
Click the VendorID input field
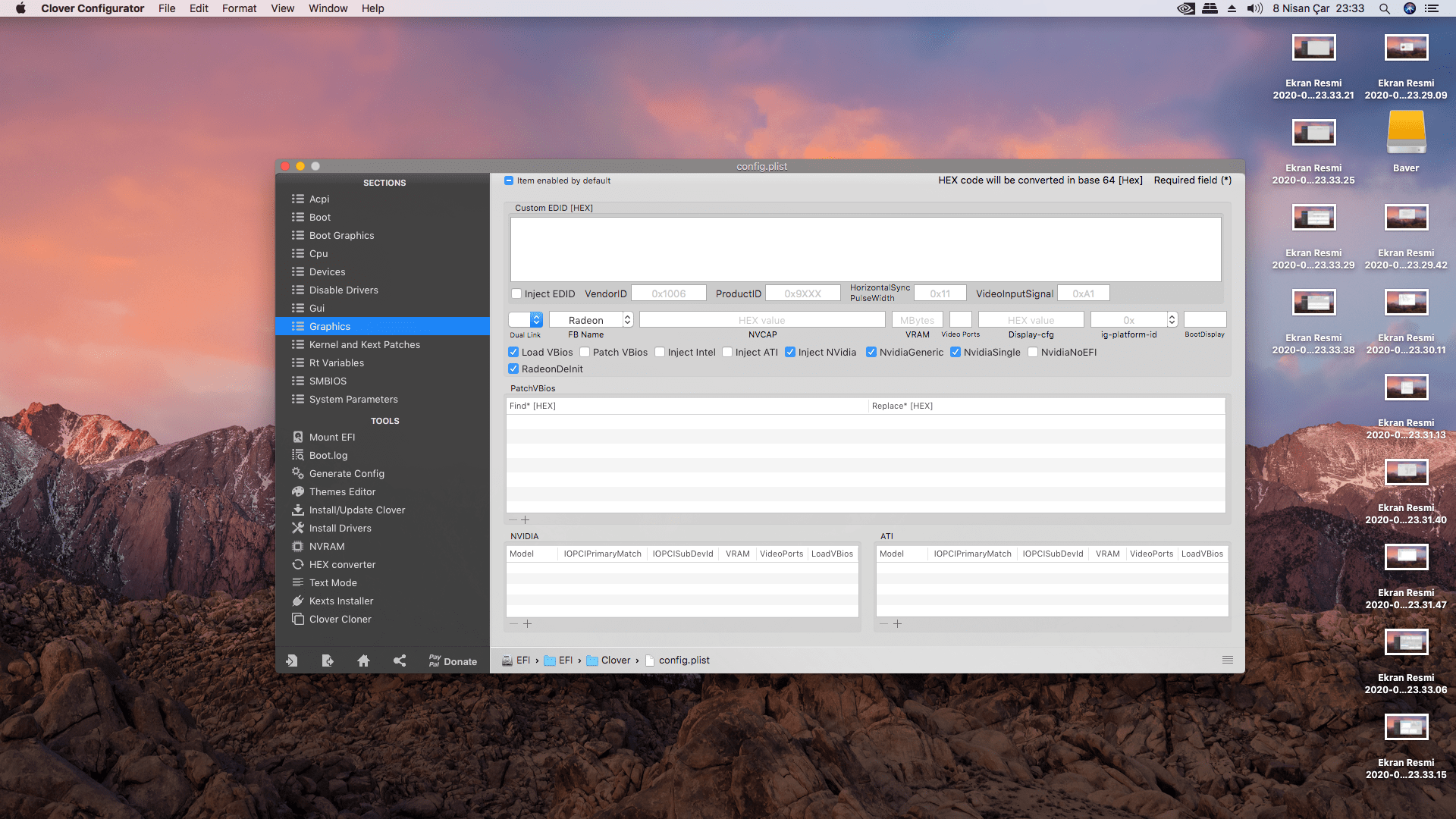pyautogui.click(x=668, y=293)
